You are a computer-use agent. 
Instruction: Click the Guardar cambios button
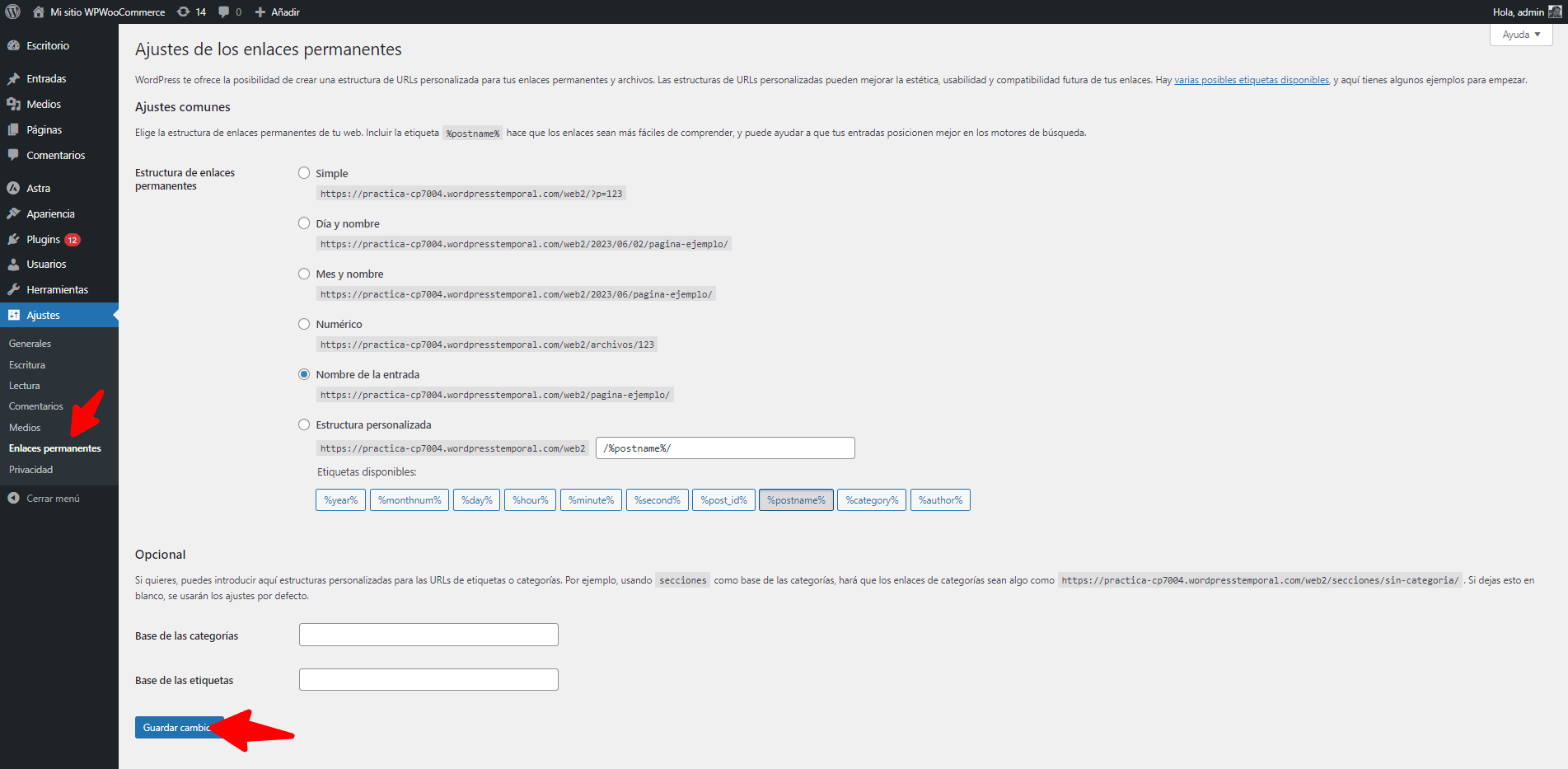(180, 727)
